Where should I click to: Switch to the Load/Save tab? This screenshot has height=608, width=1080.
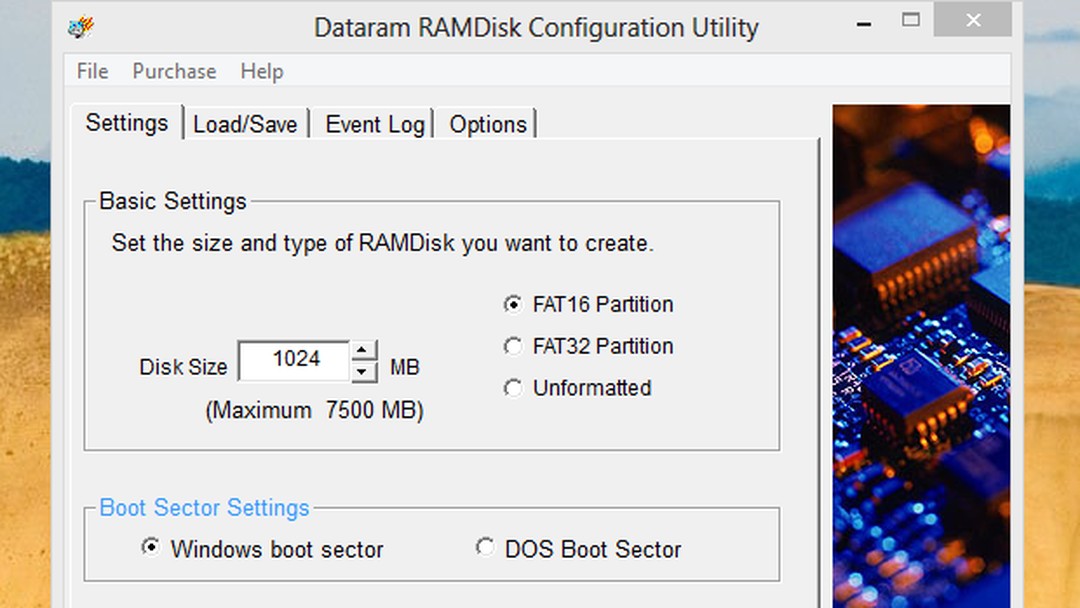(x=245, y=123)
